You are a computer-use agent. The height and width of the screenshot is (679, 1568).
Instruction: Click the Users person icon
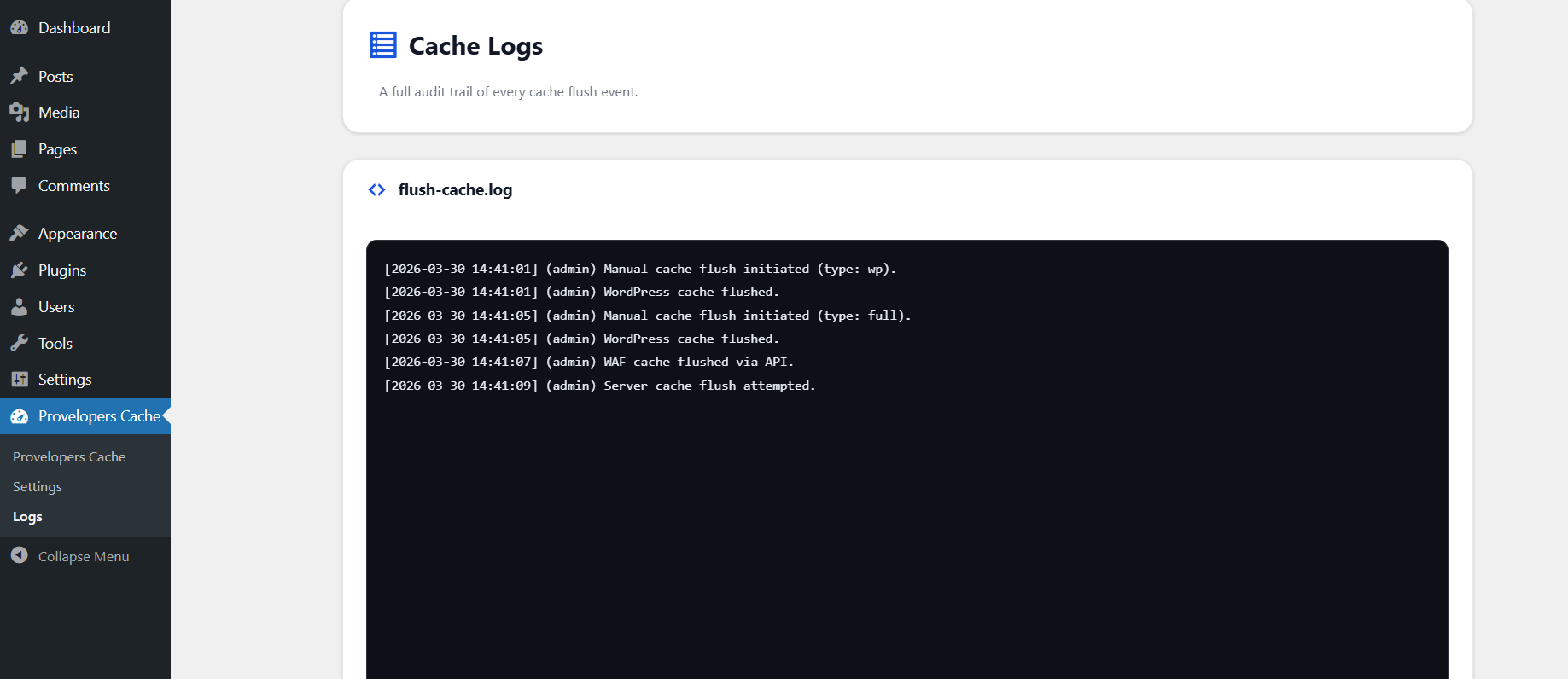pos(19,306)
